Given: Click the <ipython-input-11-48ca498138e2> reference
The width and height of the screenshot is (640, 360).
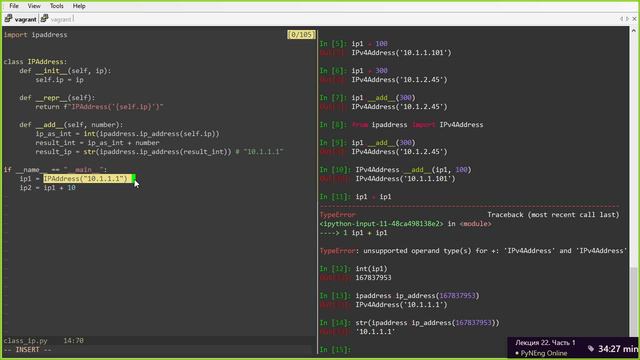Looking at the screenshot, I should 381,224.
